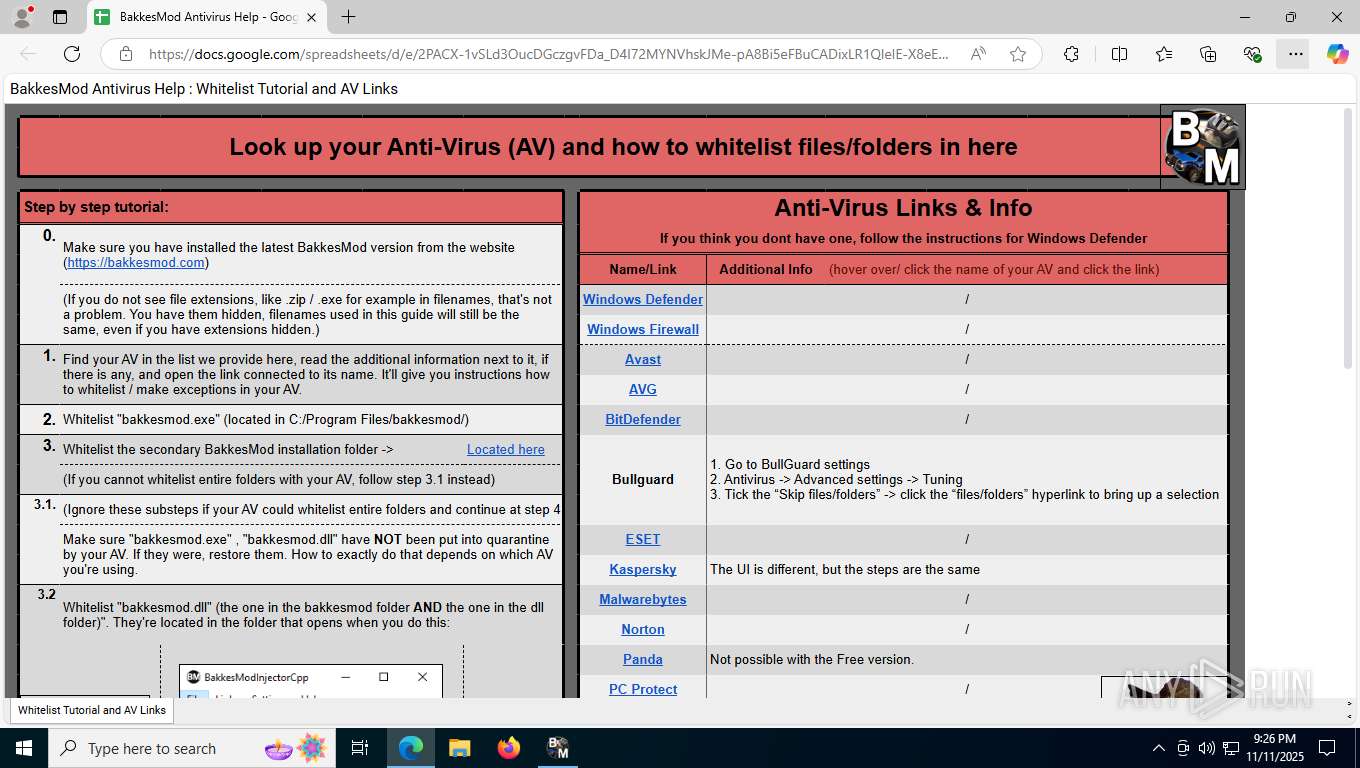
Task: Click the browser back arrow
Action: click(28, 54)
